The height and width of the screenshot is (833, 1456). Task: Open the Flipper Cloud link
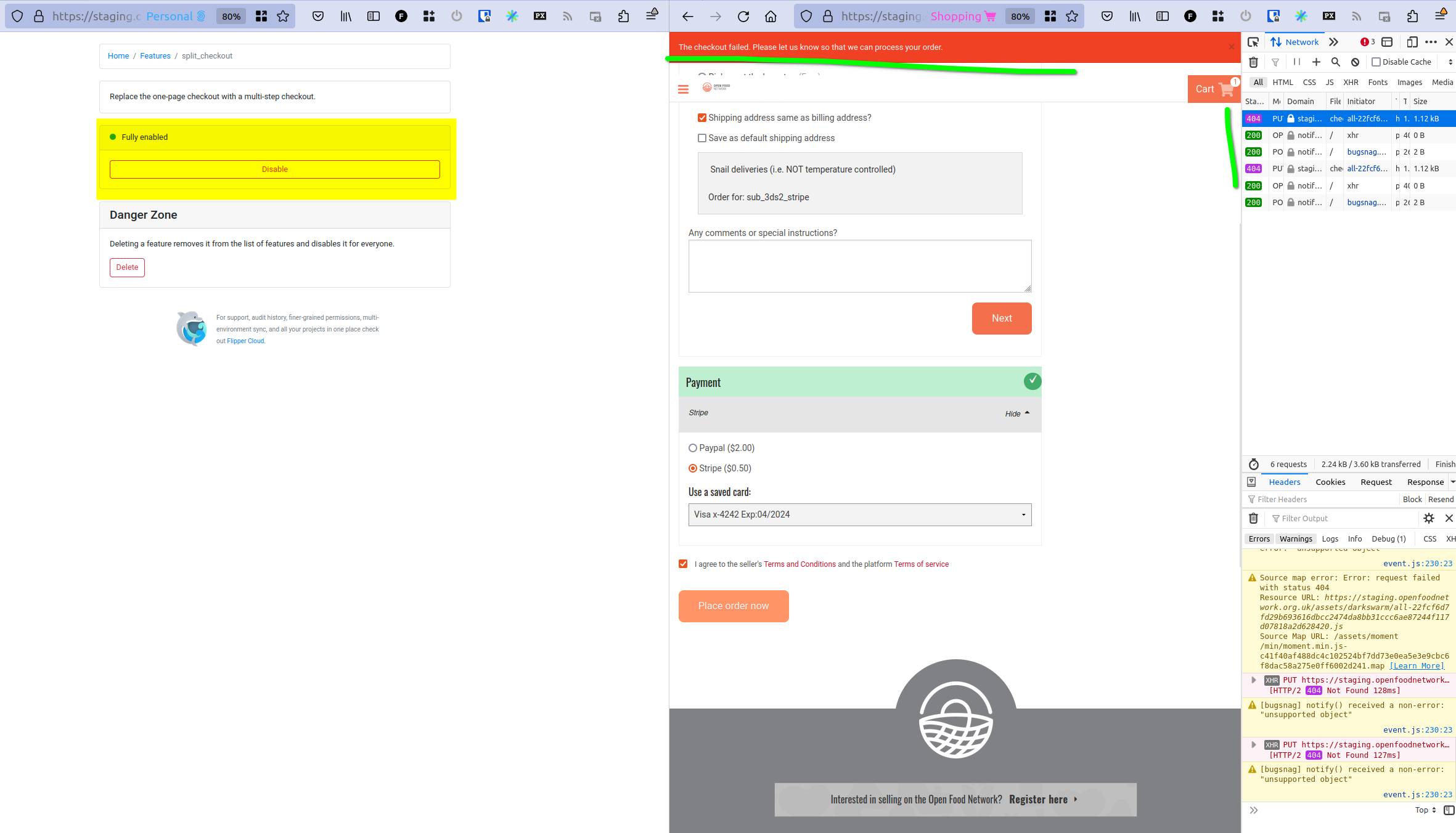point(245,340)
